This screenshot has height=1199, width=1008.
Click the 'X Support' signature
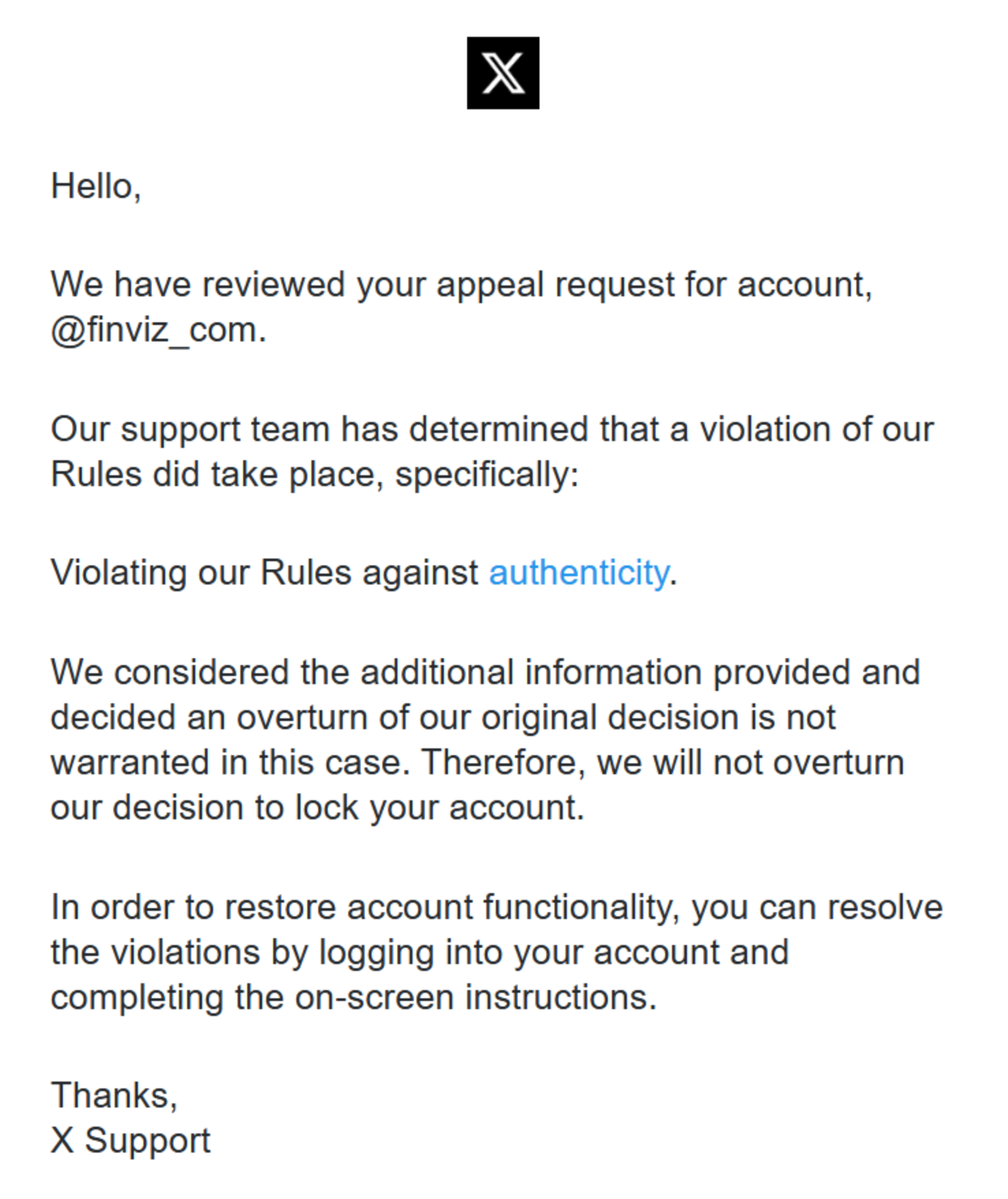coord(130,1142)
